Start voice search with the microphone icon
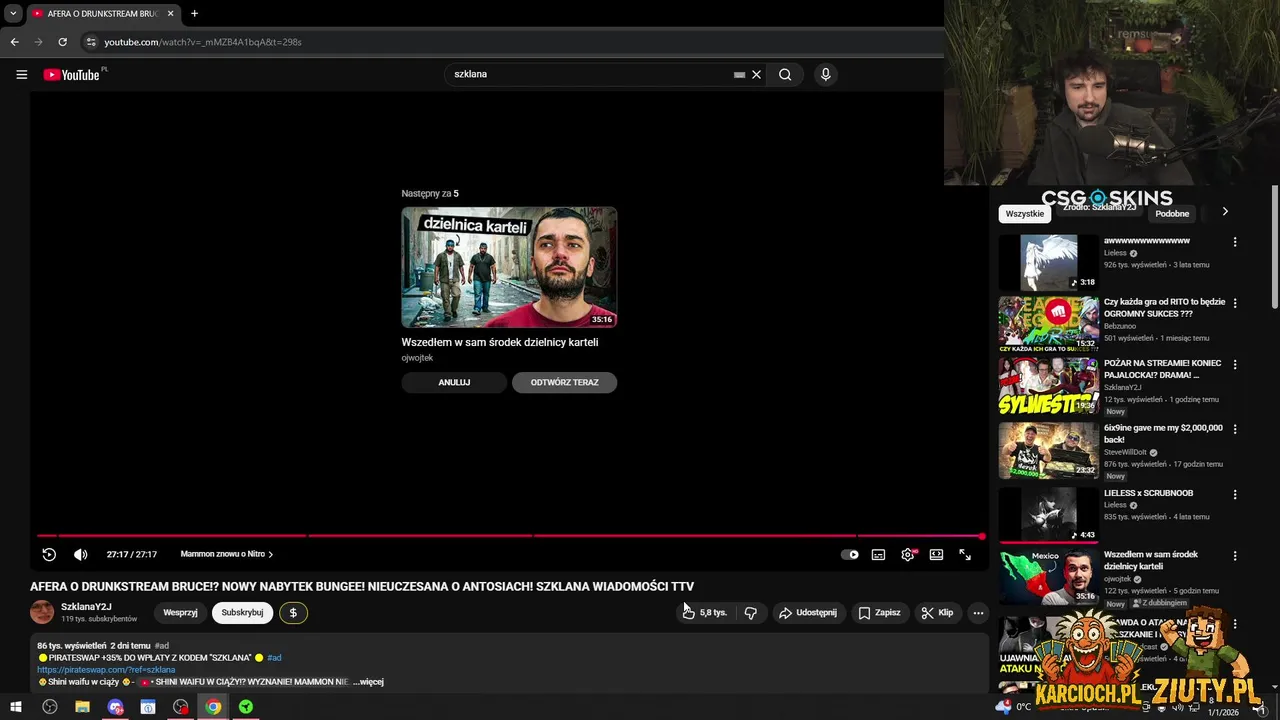1280x720 pixels. (x=825, y=74)
